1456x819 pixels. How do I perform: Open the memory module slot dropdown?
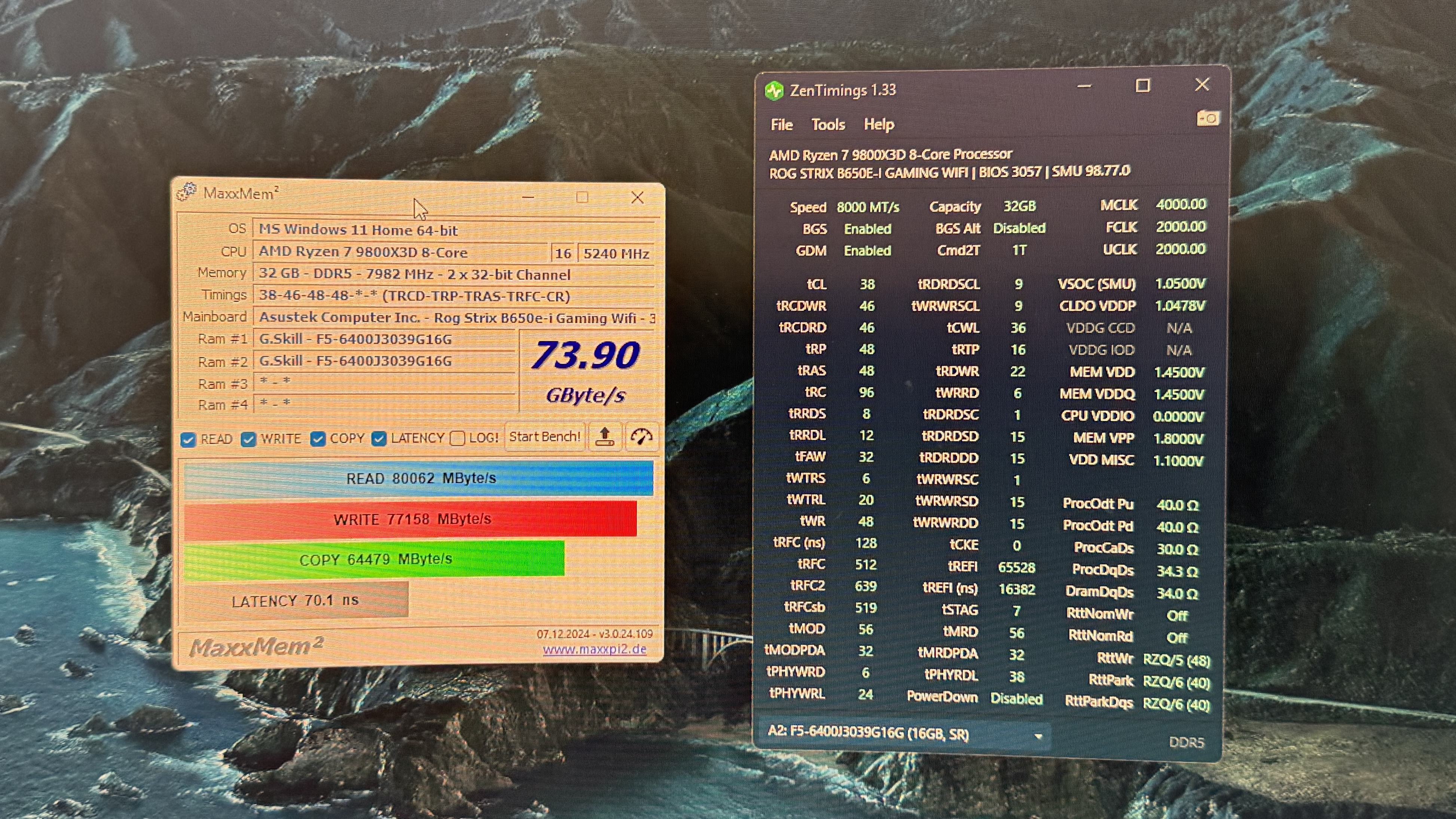coord(1038,736)
